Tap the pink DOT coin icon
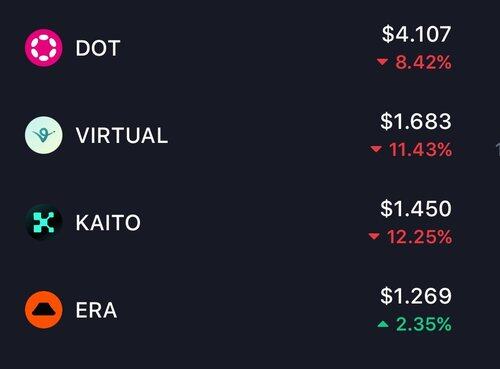Screen dimensions: 500x369 coord(44,48)
